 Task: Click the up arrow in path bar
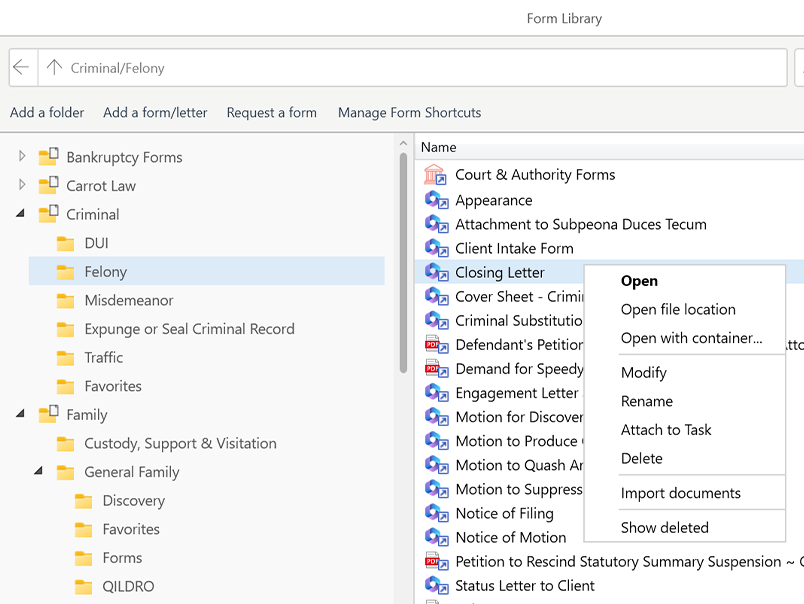pyautogui.click(x=54, y=68)
